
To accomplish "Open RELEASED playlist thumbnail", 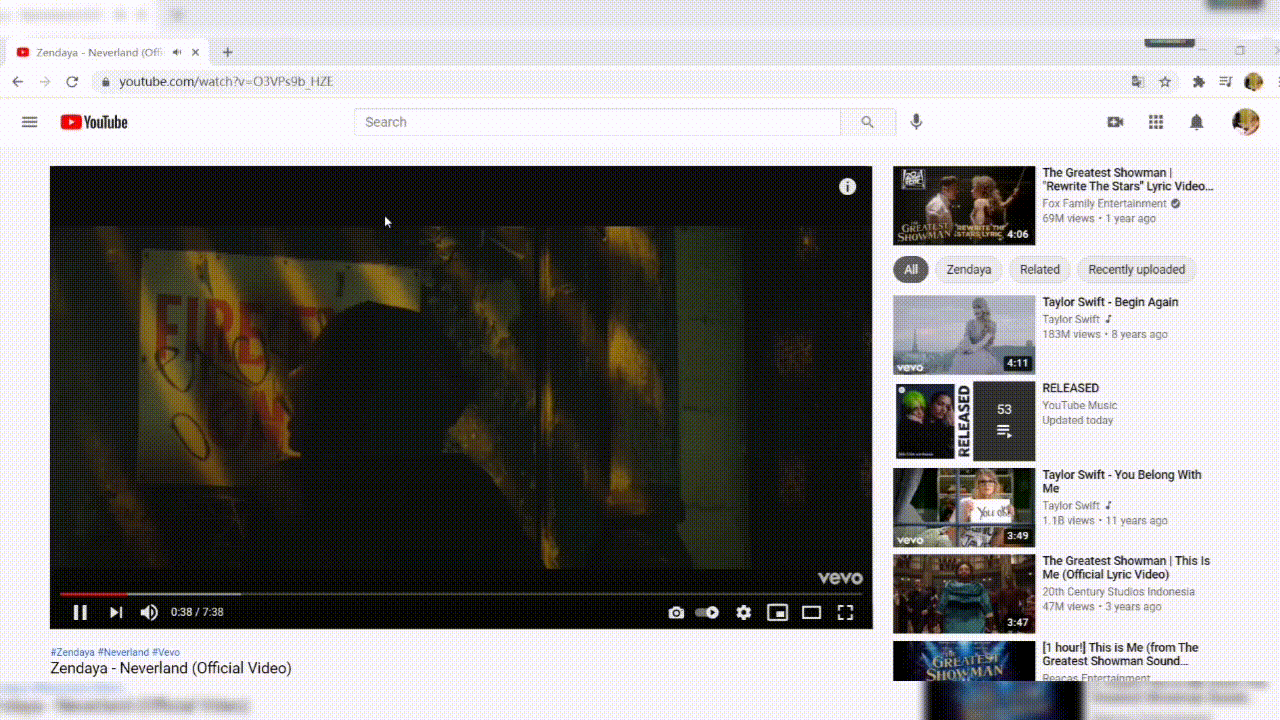I will [x=964, y=421].
